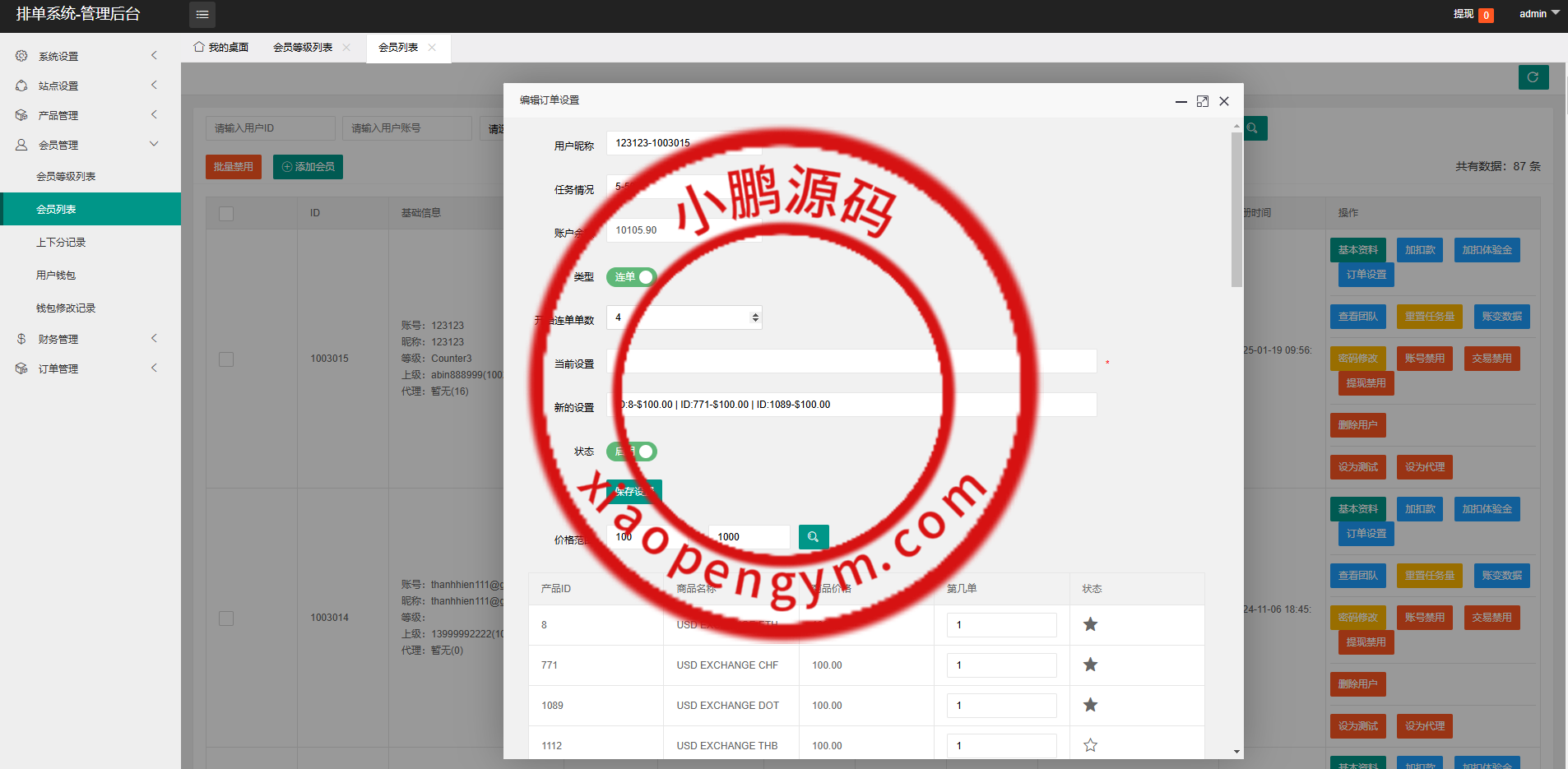Expand the 系统设置 sidebar menu
This screenshot has height=769, width=1568.
90,56
